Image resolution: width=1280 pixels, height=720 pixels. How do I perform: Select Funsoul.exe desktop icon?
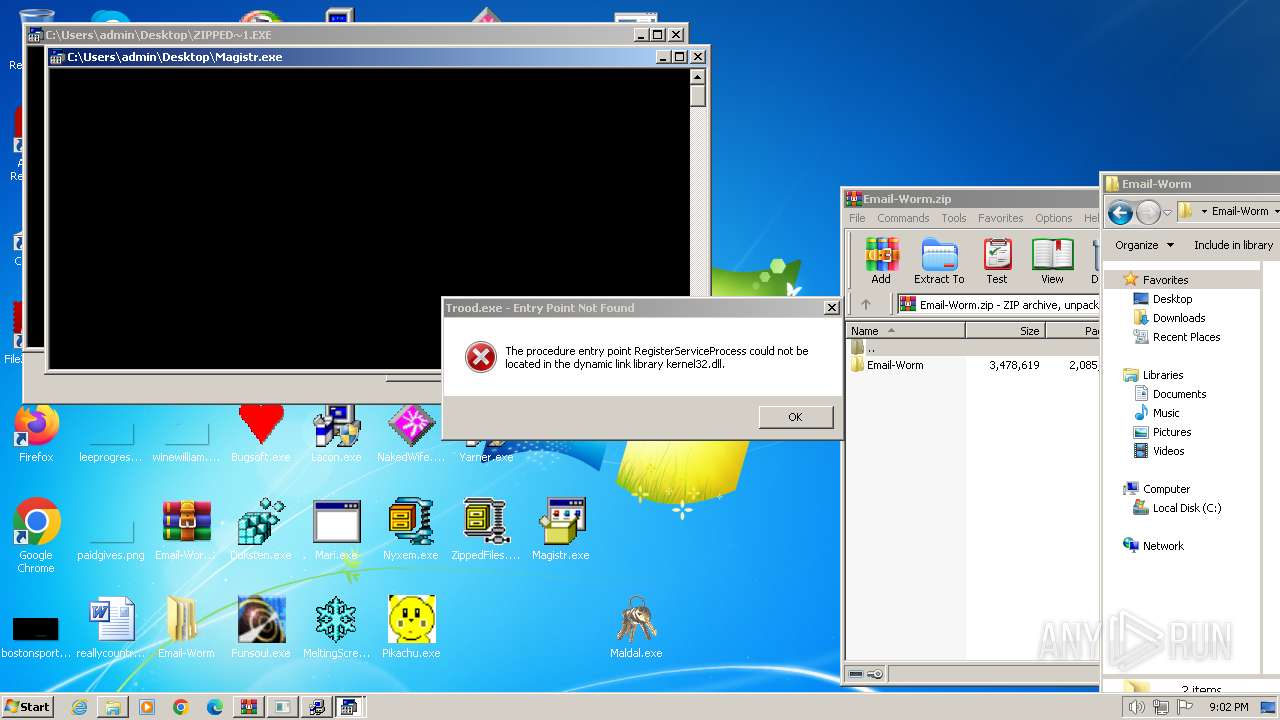coord(261,628)
